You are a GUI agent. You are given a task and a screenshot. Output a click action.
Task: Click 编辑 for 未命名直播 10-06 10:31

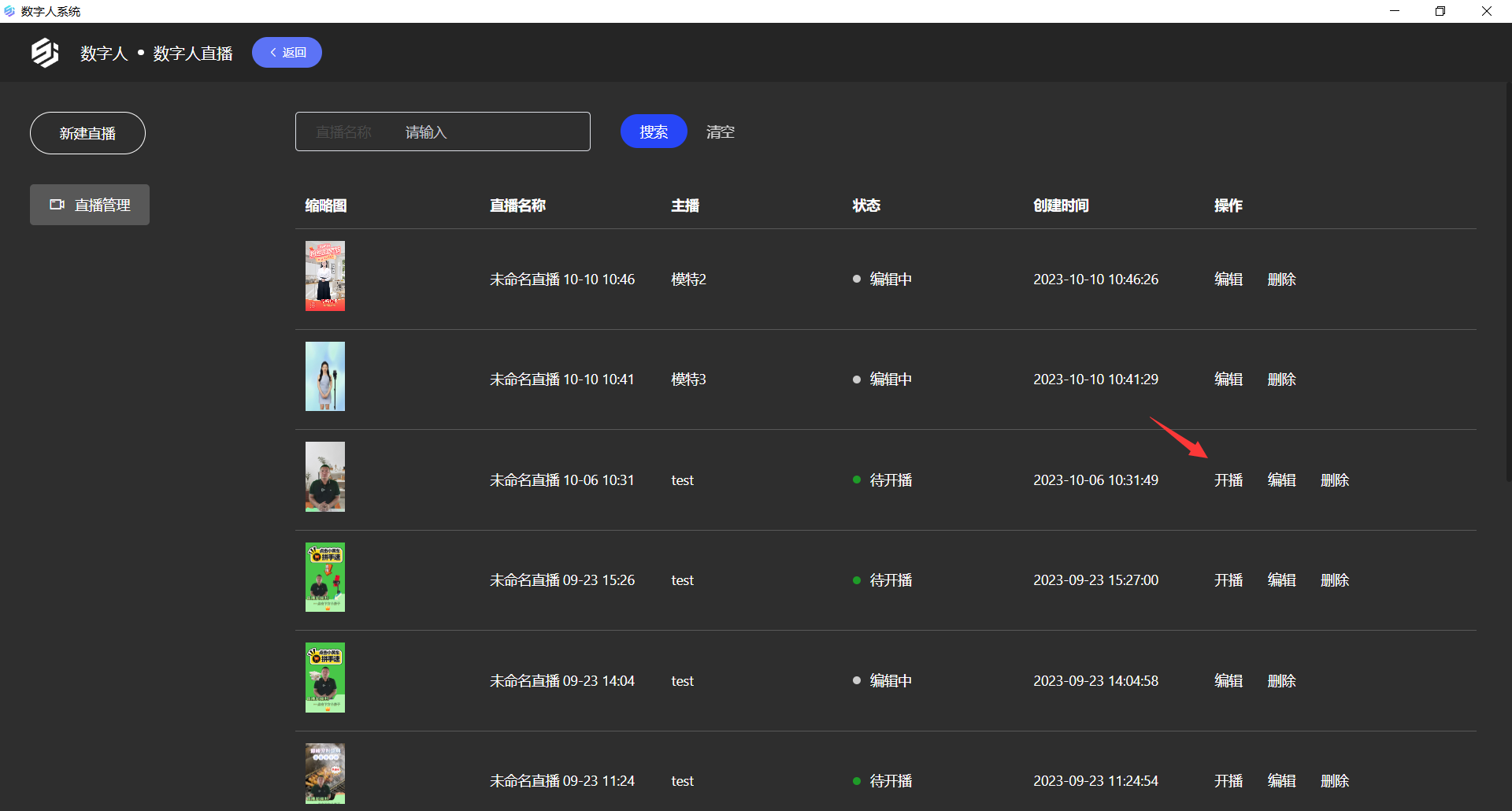coord(1282,480)
